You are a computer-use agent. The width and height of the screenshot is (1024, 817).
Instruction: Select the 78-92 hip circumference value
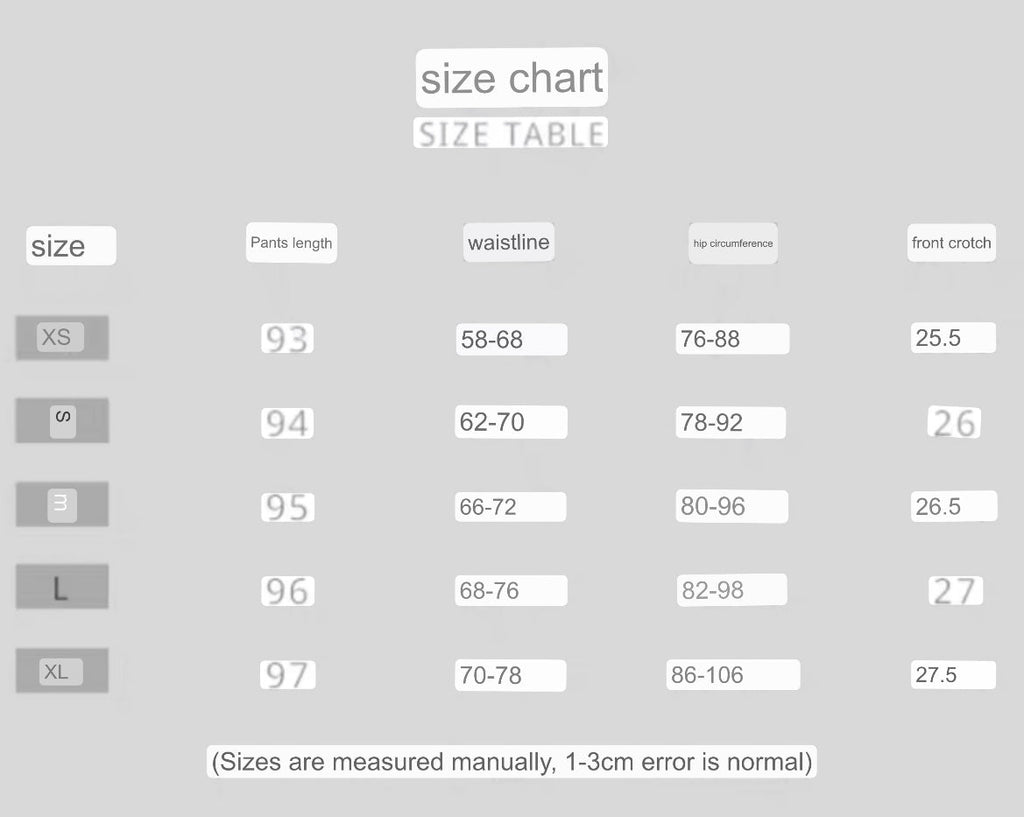[x=730, y=423]
